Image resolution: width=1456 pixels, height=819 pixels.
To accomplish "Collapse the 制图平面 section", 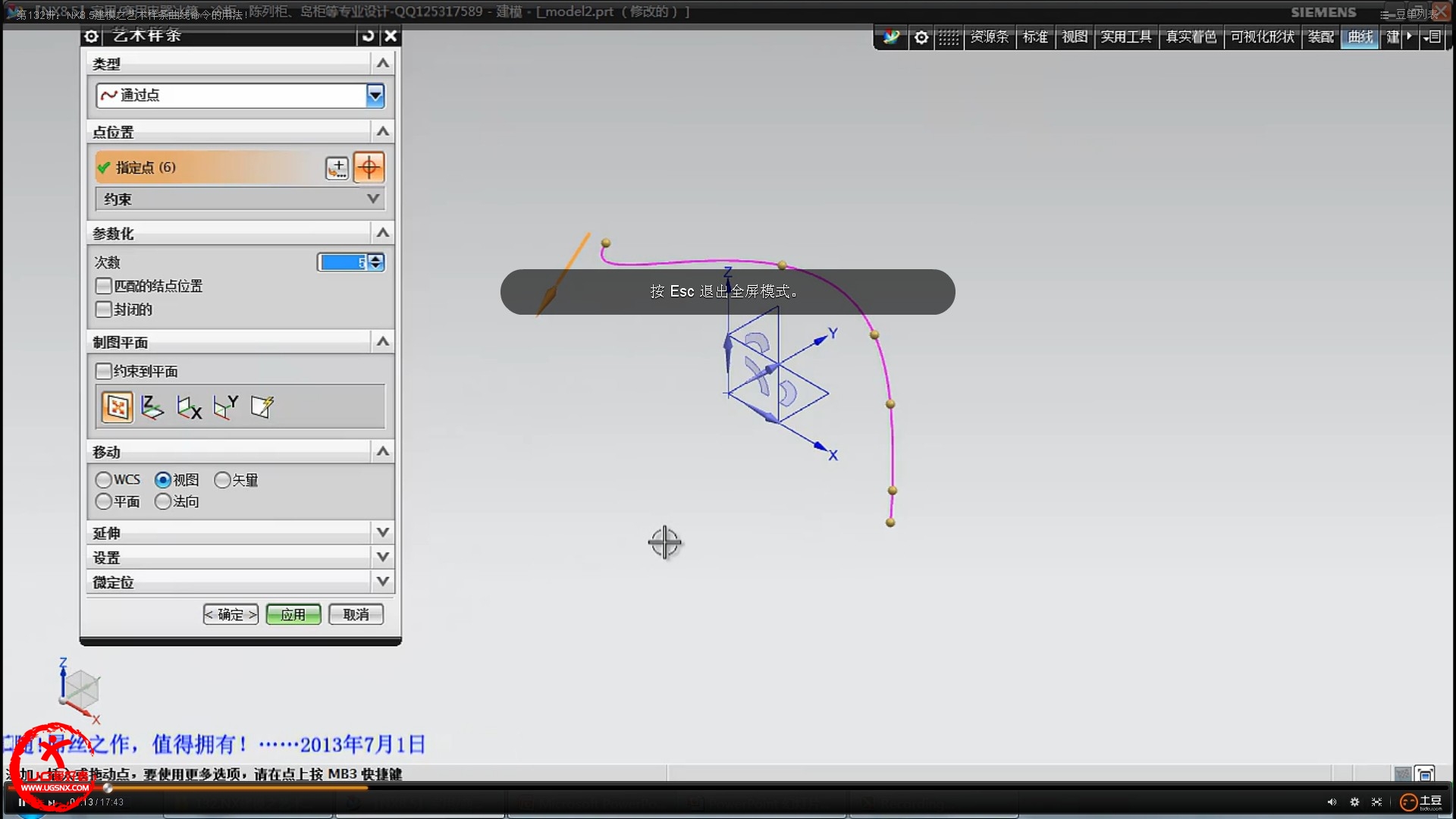I will pos(383,341).
